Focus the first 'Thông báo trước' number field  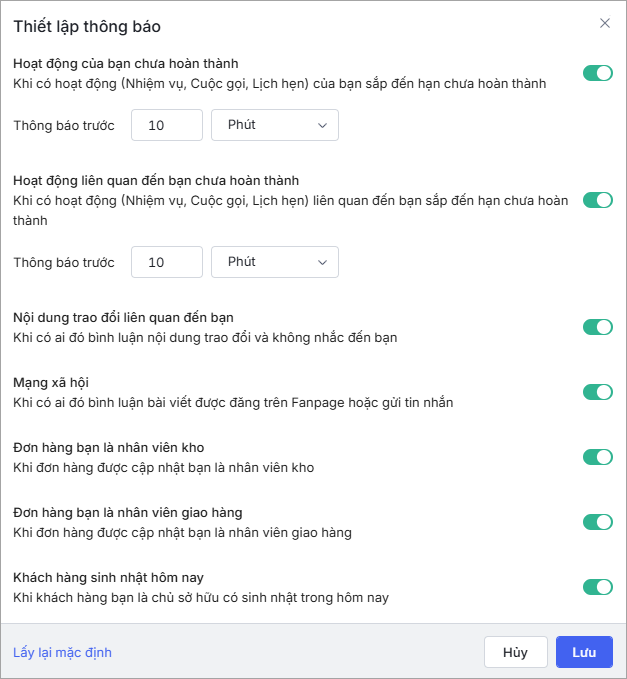(x=167, y=125)
